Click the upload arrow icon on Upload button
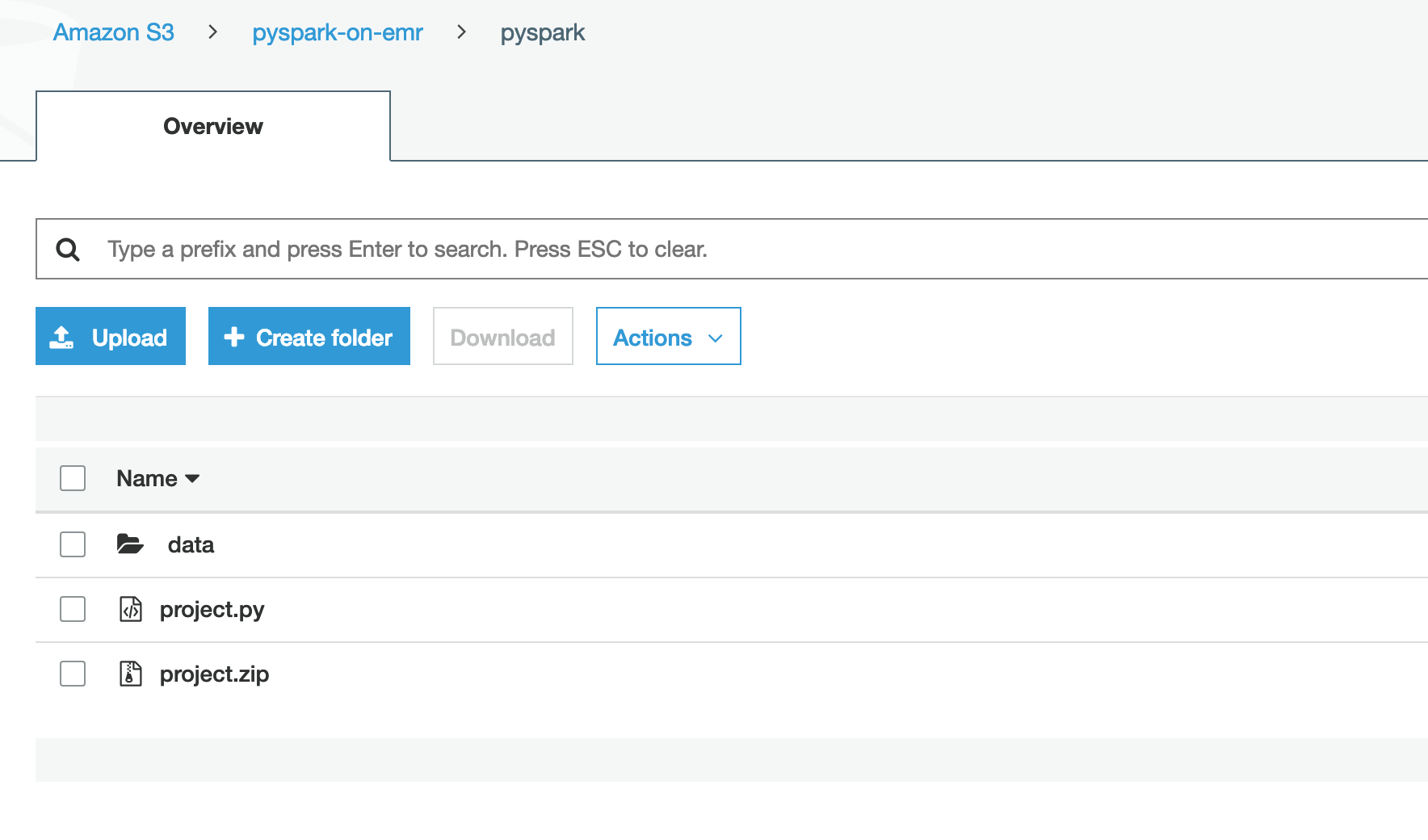This screenshot has width=1428, height=840. point(63,336)
